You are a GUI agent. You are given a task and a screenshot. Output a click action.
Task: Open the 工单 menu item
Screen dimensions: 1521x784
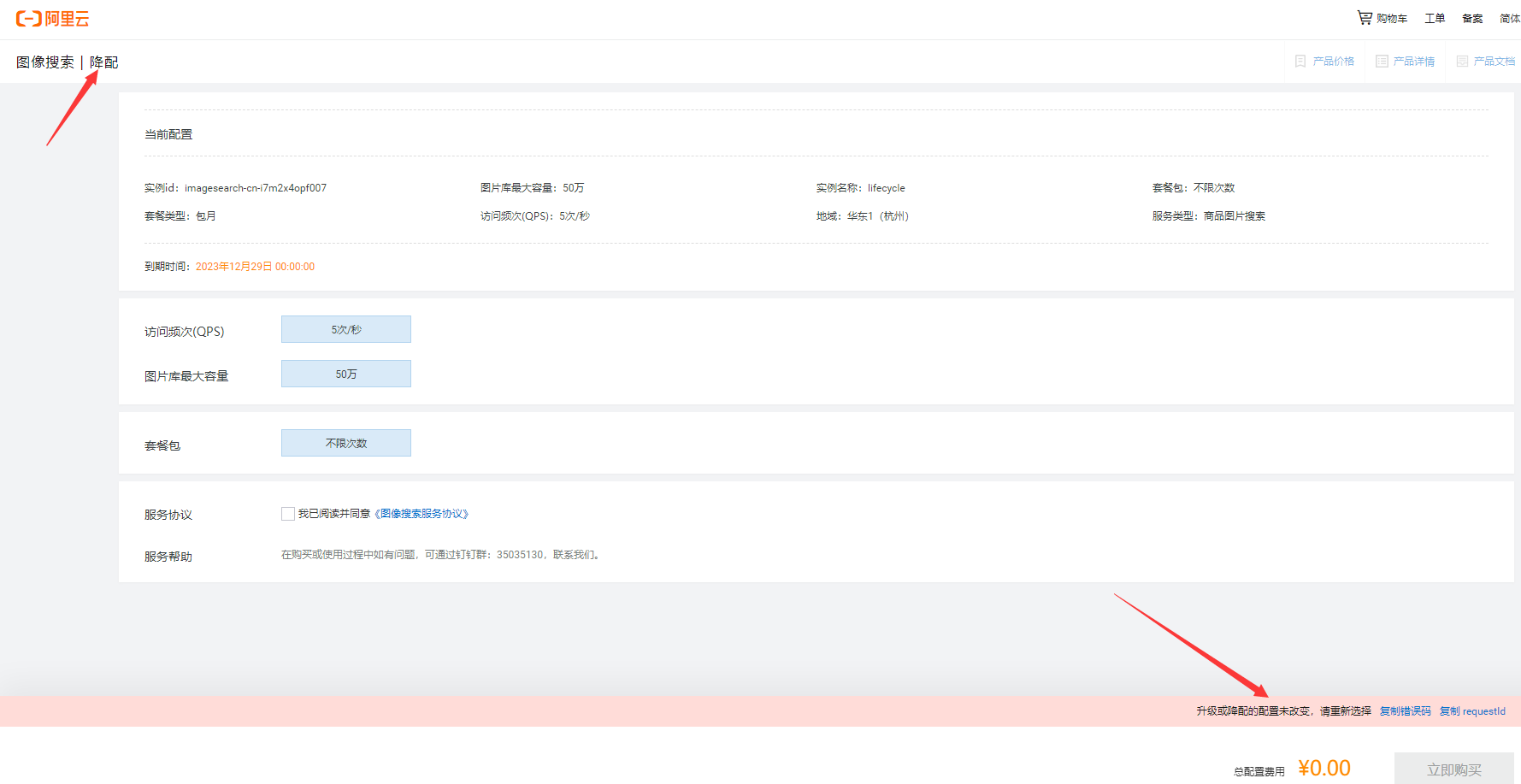(1435, 18)
